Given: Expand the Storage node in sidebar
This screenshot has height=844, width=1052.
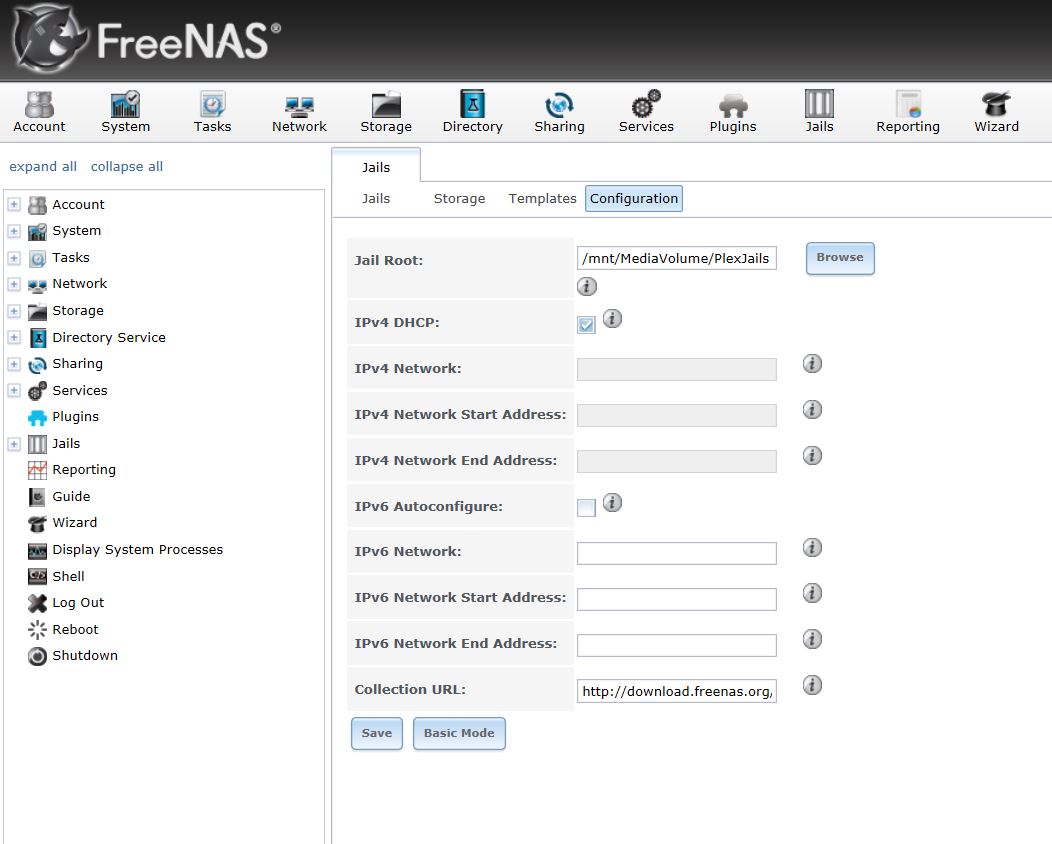Looking at the screenshot, I should (x=14, y=311).
